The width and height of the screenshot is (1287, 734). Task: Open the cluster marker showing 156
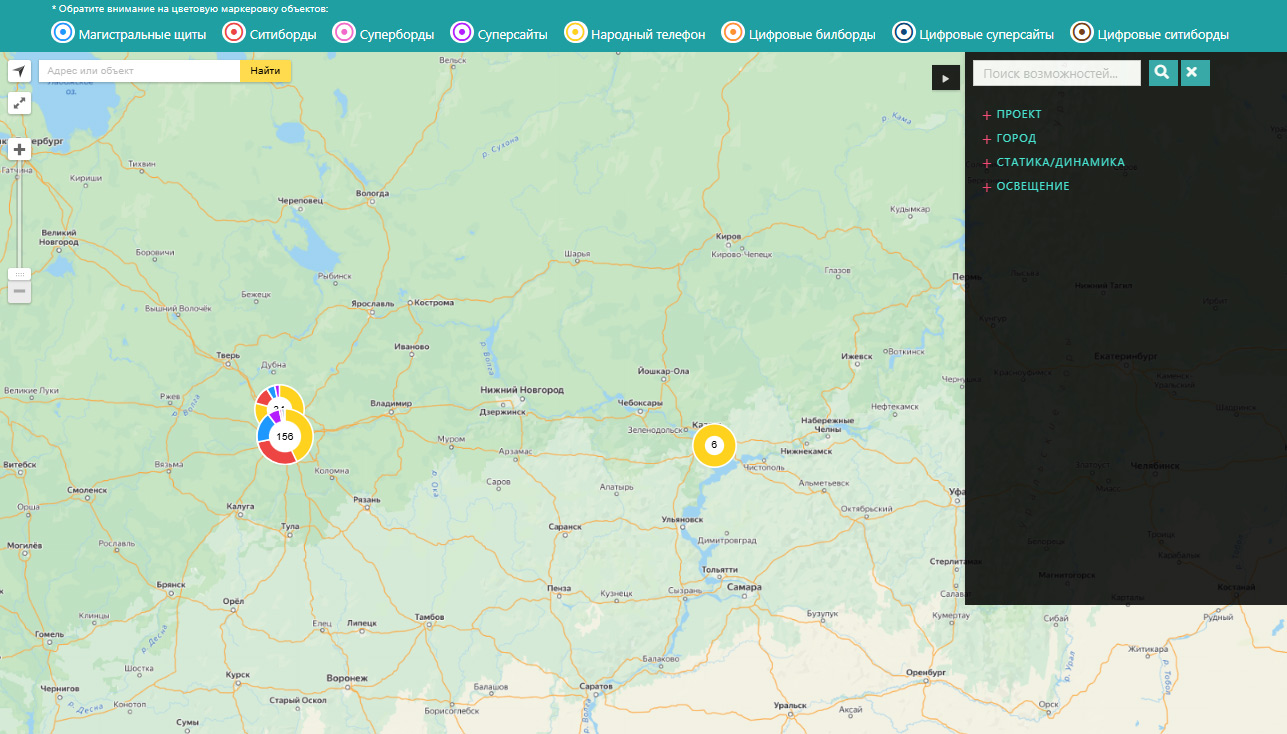285,437
